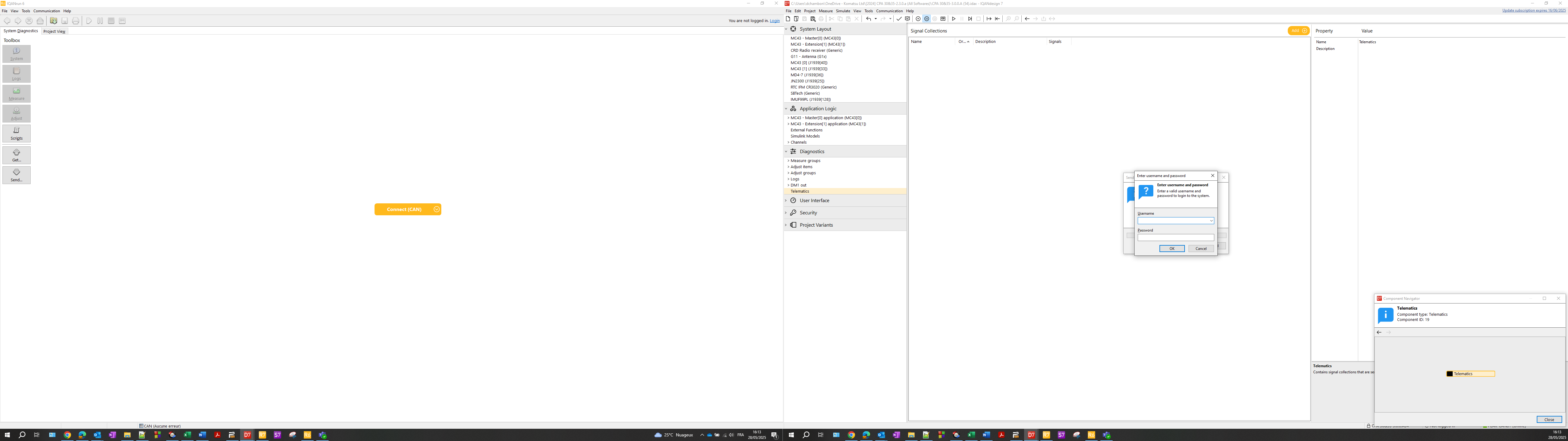Click the Or... column header to sort

click(x=963, y=41)
